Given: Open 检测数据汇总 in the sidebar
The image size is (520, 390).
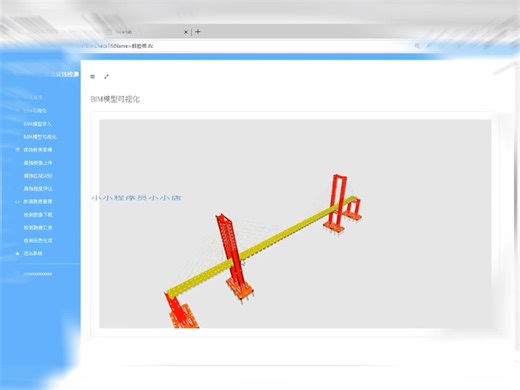Looking at the screenshot, I should pyautogui.click(x=38, y=228).
